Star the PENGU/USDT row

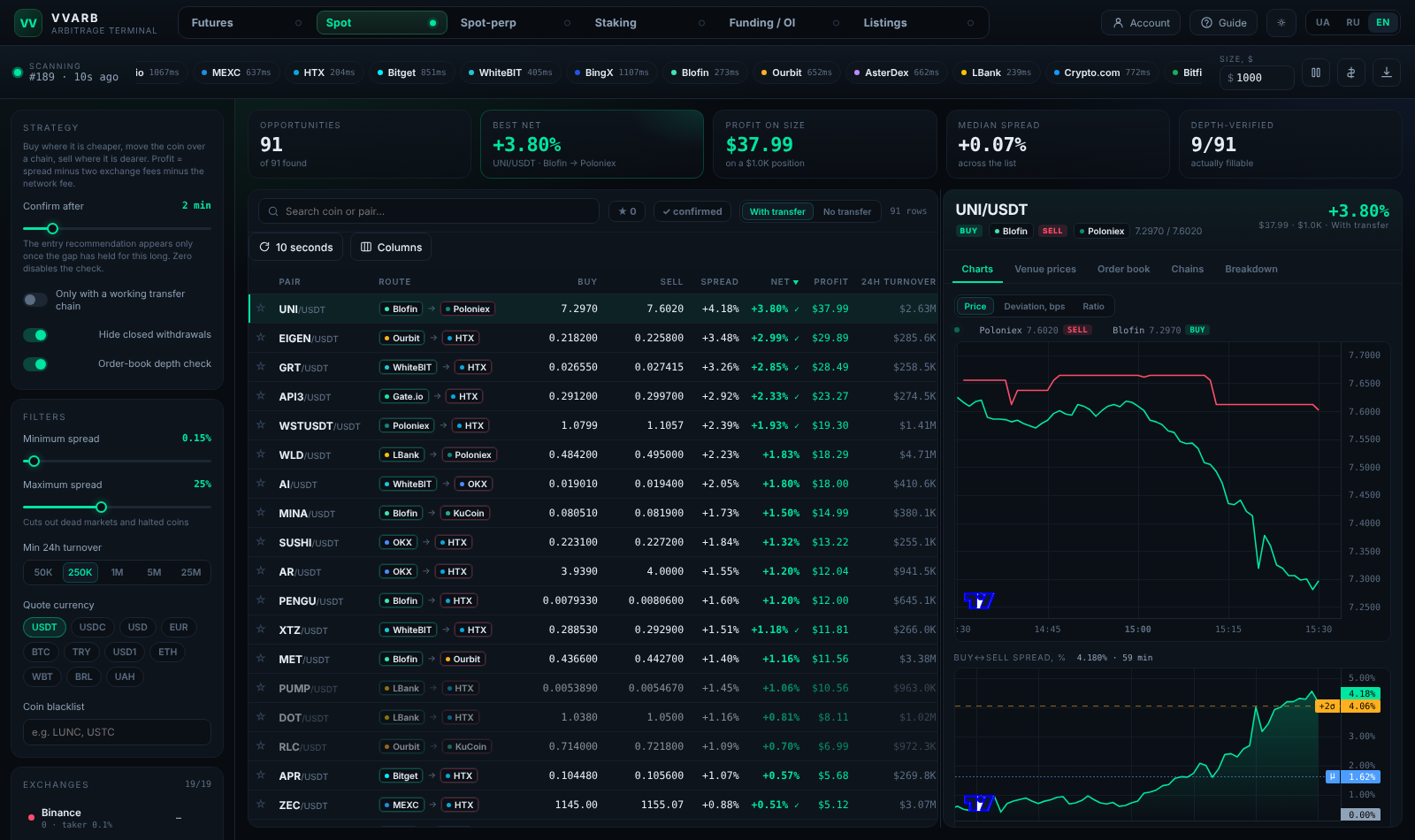click(261, 600)
